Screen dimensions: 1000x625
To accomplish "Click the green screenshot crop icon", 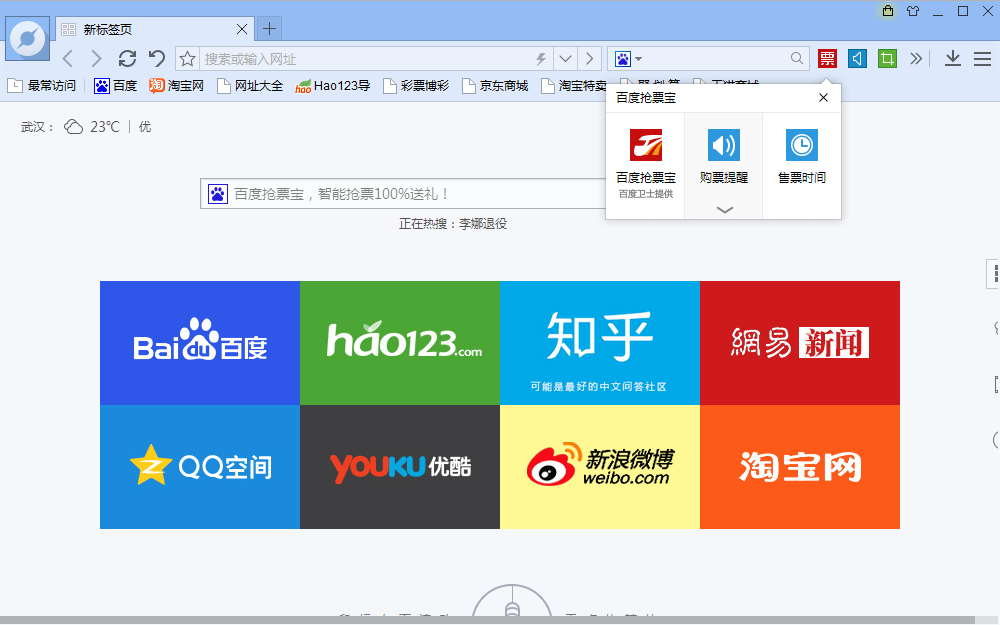I will pos(887,59).
